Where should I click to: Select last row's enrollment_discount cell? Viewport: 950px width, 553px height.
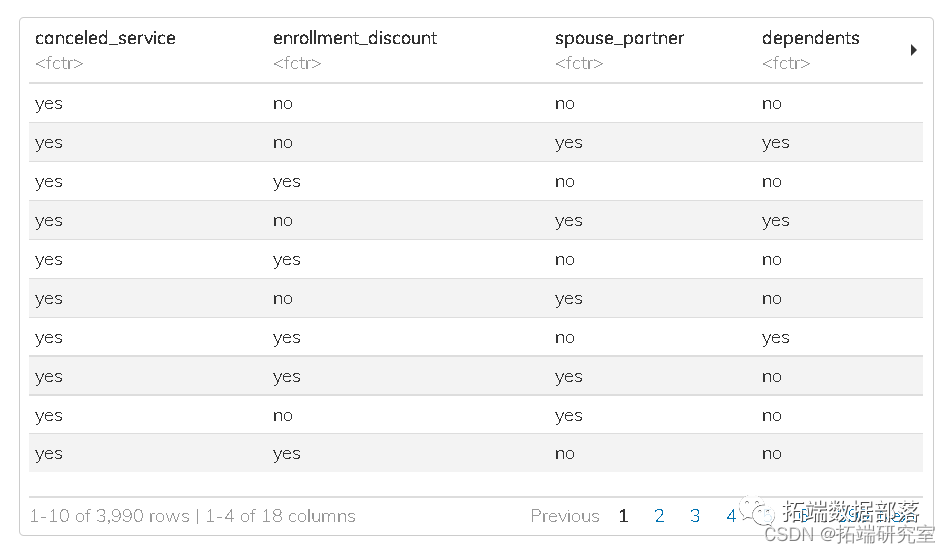(287, 453)
